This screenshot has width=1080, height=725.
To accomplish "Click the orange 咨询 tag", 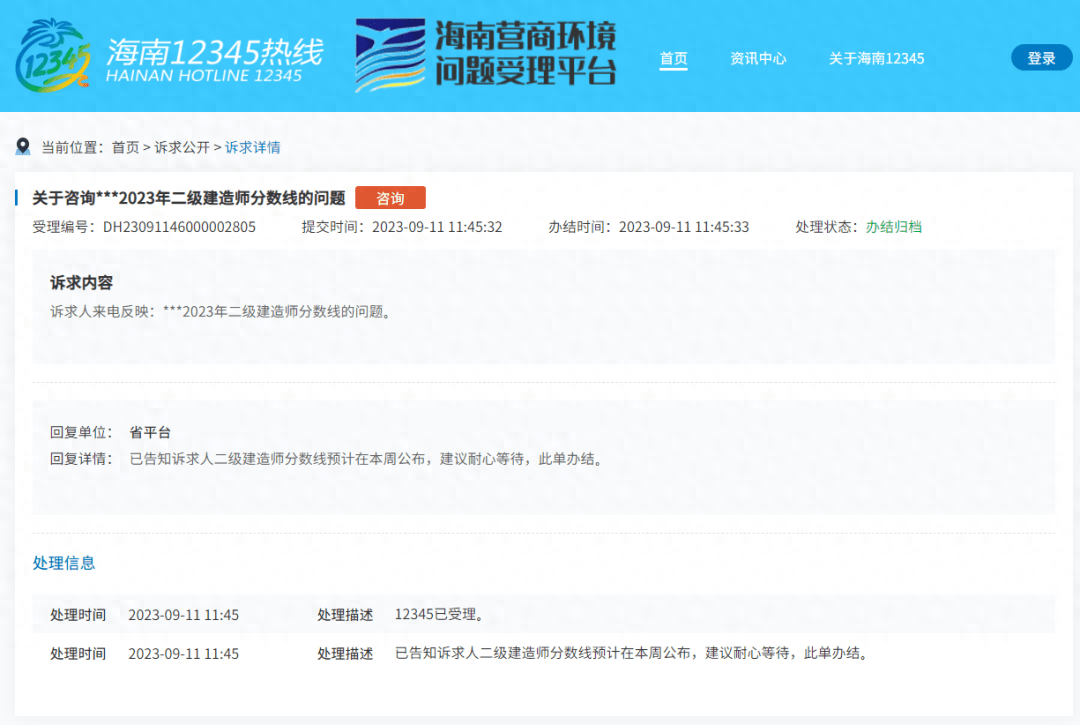I will pyautogui.click(x=391, y=198).
